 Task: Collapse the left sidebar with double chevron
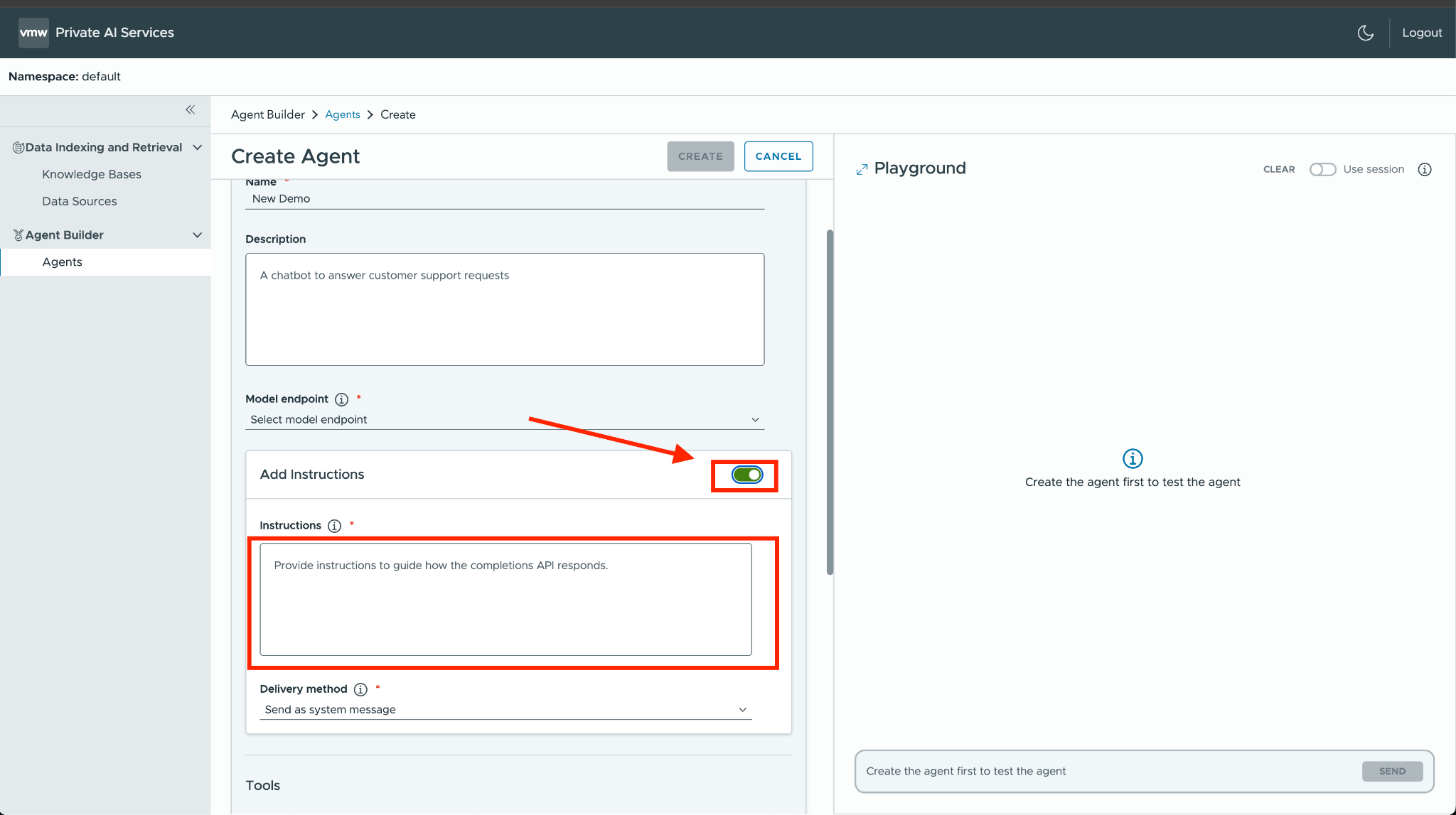point(190,109)
